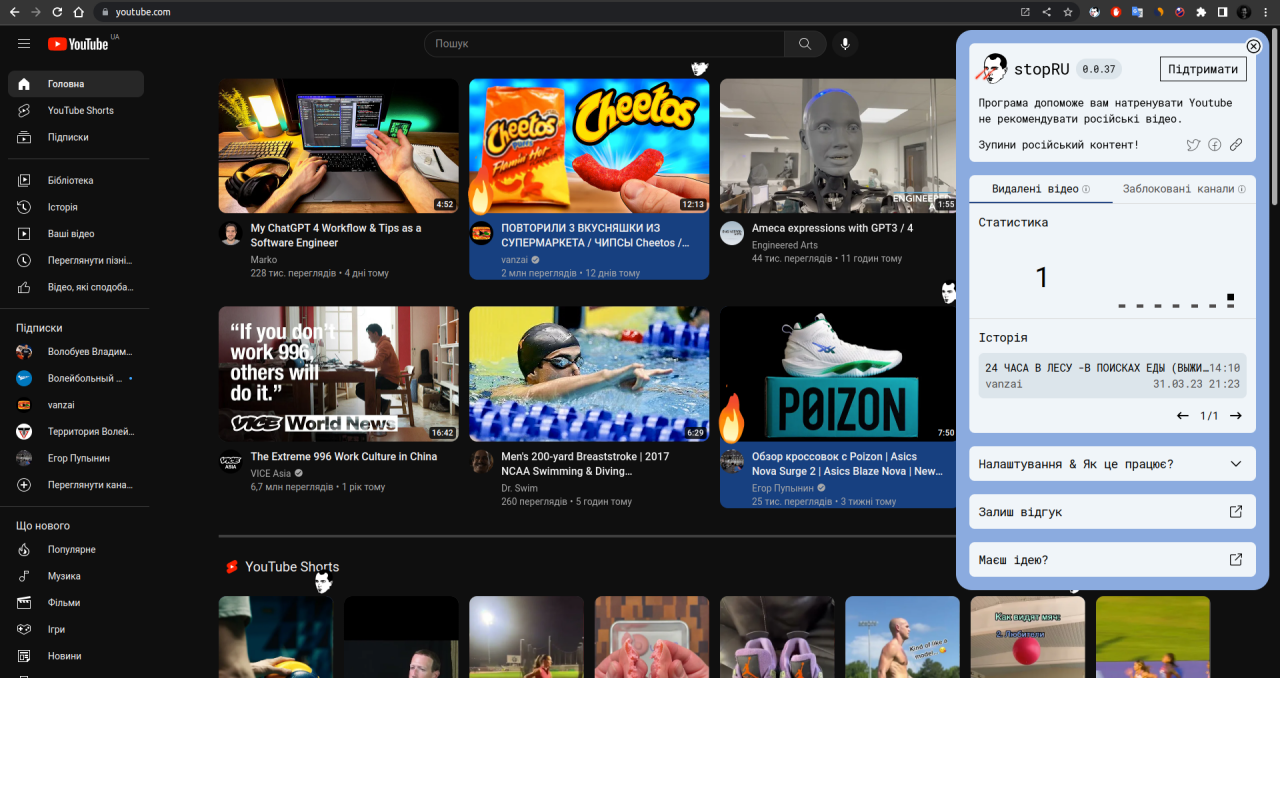Click the Підтримати button
Screen dimensions: 1280x800
(1204, 69)
